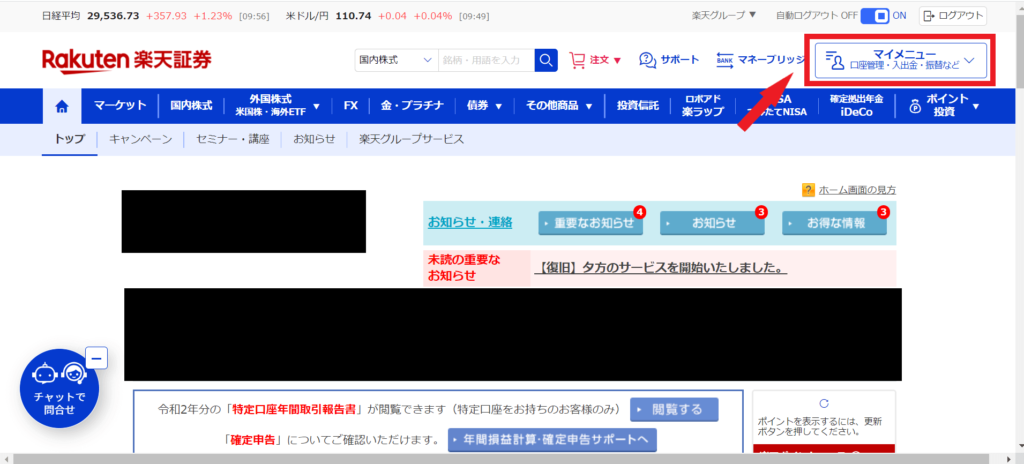
Task: Click the ログアウト button
Action: (952, 16)
